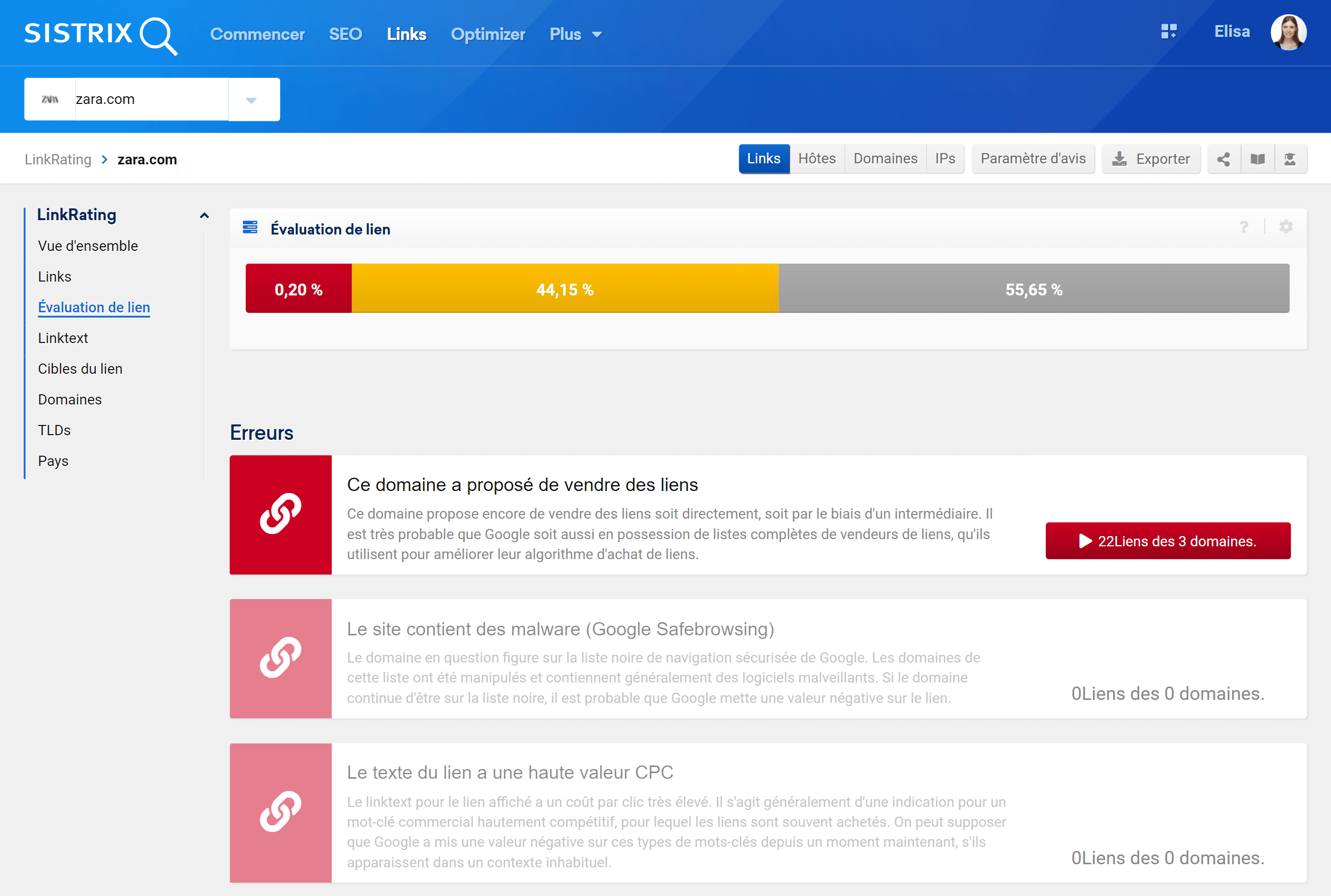The image size is (1331, 896).
Task: Open TLDs in sidebar
Action: pos(54,430)
